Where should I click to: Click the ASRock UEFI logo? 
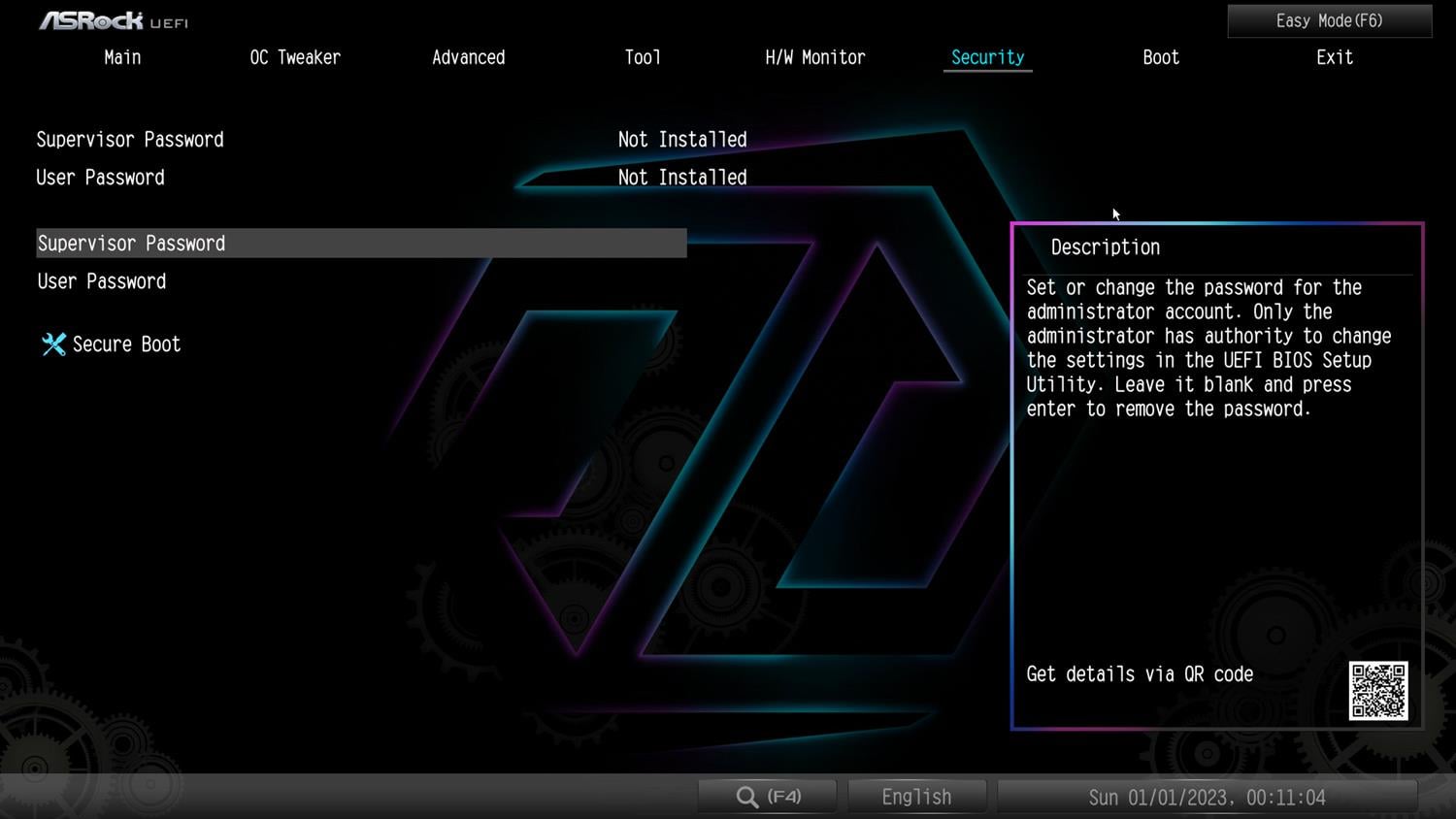(113, 20)
